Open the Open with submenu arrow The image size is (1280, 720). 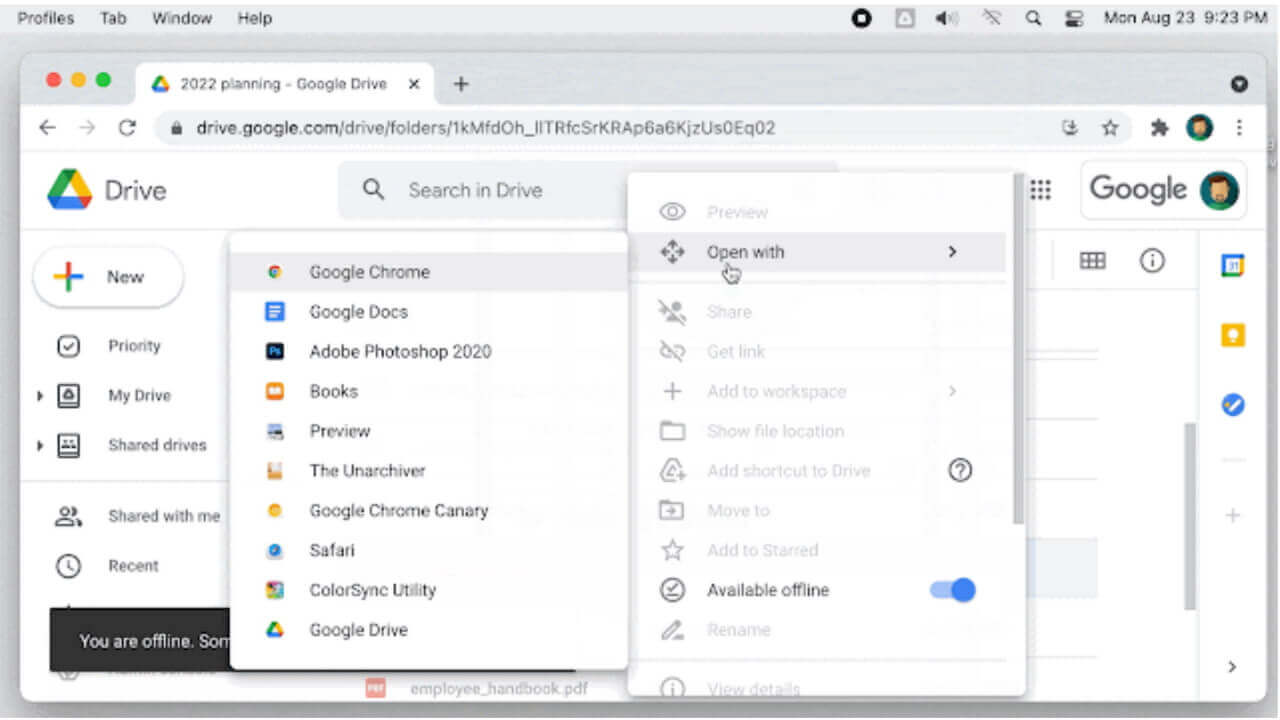[951, 252]
